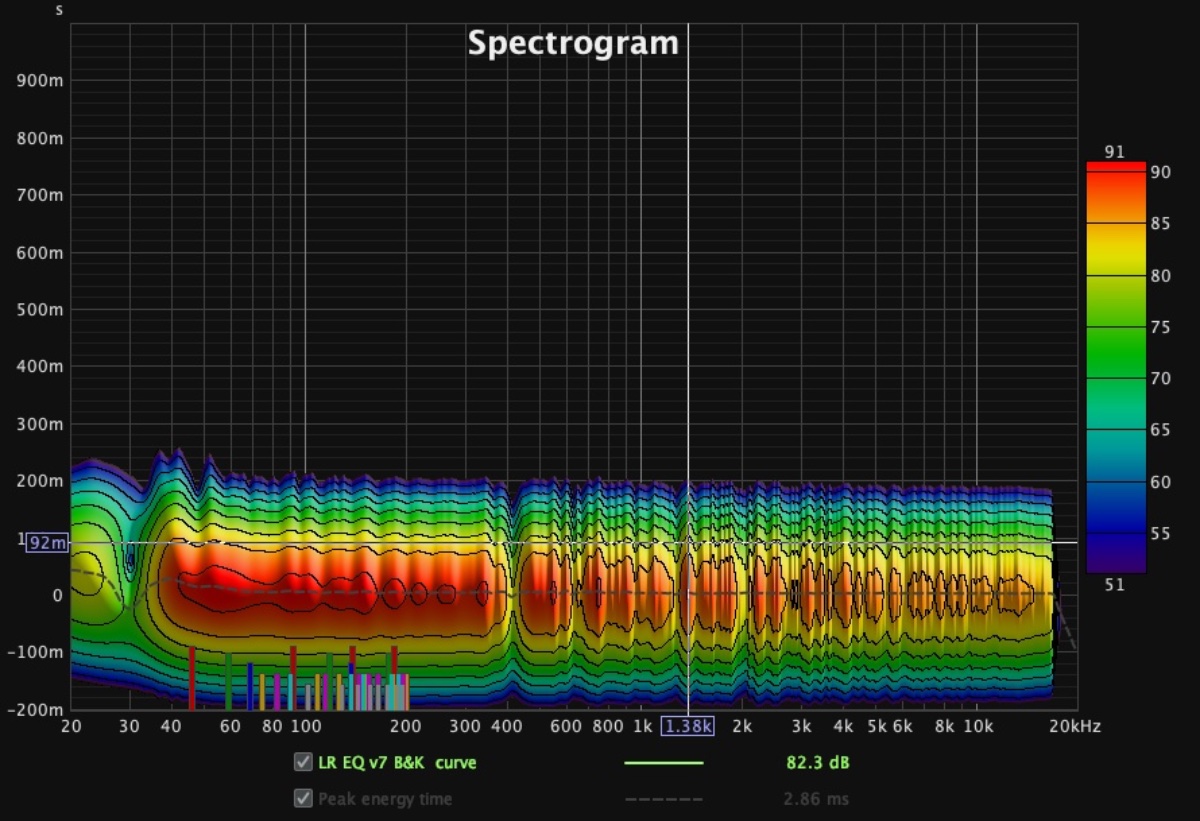The image size is (1200, 821).
Task: Toggle the Peak energy time checkbox
Action: 302,799
